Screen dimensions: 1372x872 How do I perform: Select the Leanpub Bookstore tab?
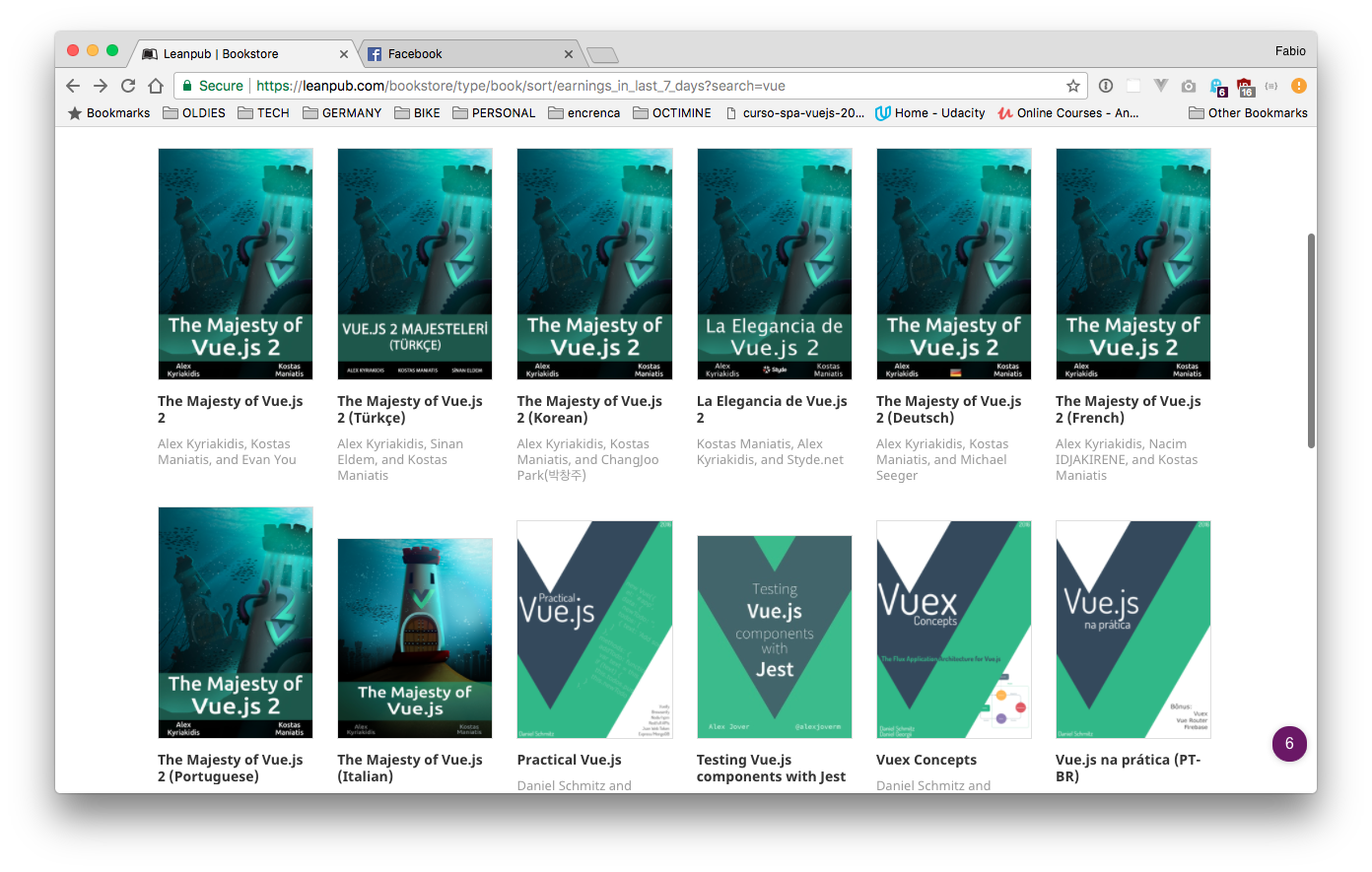tap(243, 54)
